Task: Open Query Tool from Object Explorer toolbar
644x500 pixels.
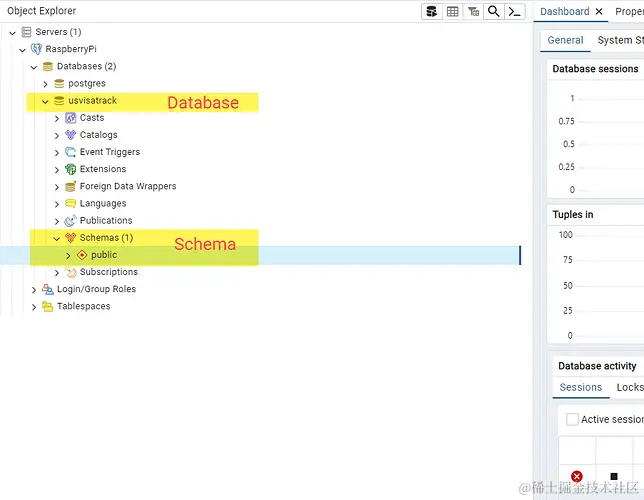Action: (x=431, y=12)
